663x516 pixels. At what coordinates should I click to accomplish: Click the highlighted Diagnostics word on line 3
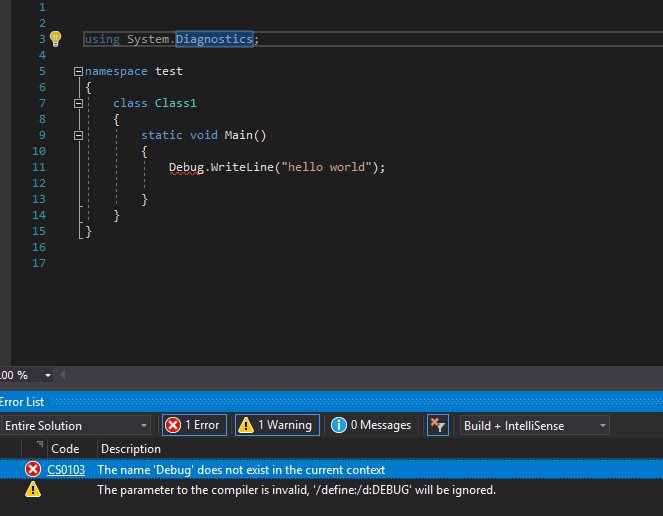pyautogui.click(x=214, y=39)
